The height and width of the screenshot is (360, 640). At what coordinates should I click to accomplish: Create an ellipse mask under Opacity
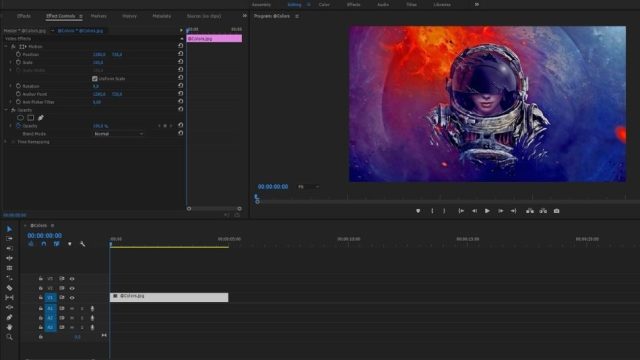[x=20, y=118]
